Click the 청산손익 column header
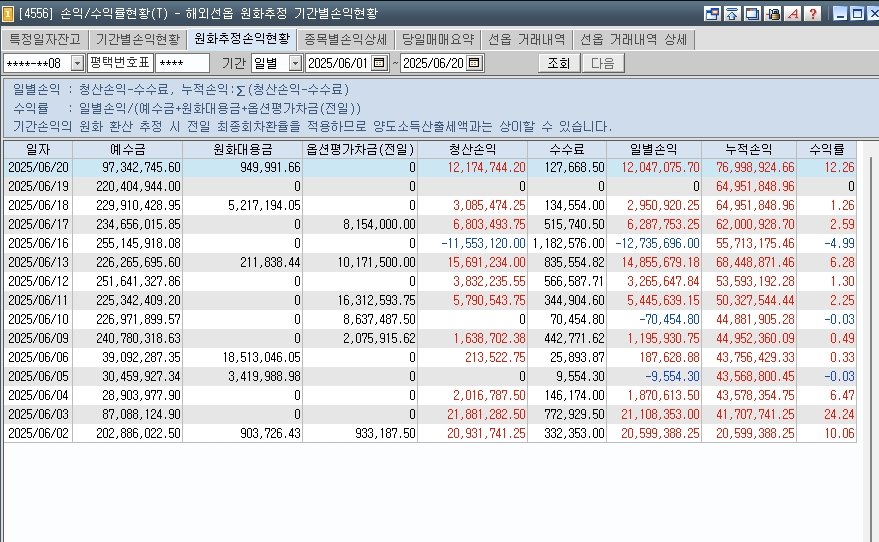879x542 pixels. coord(472,150)
